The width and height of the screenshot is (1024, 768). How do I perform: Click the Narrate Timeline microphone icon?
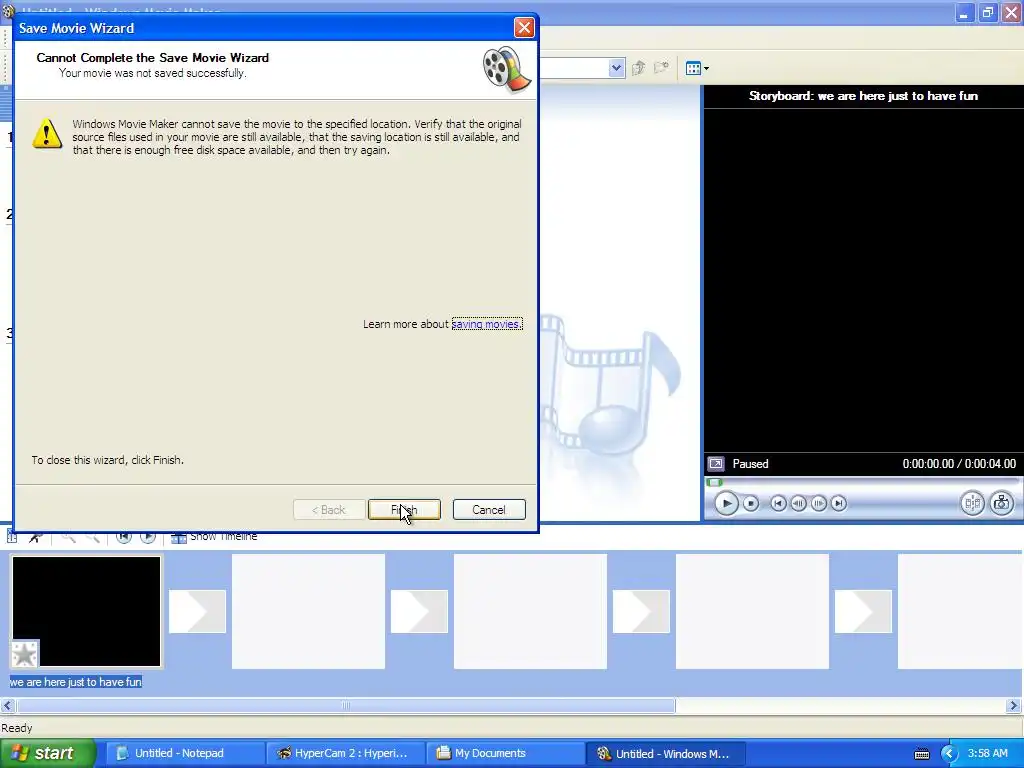click(x=36, y=537)
